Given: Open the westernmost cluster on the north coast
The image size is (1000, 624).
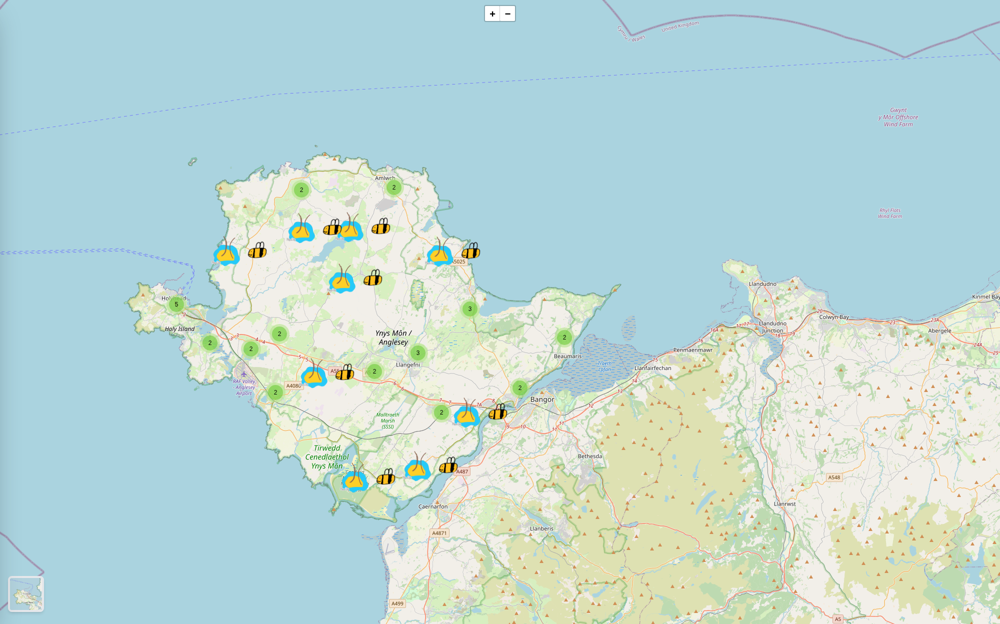Looking at the screenshot, I should pyautogui.click(x=301, y=189).
